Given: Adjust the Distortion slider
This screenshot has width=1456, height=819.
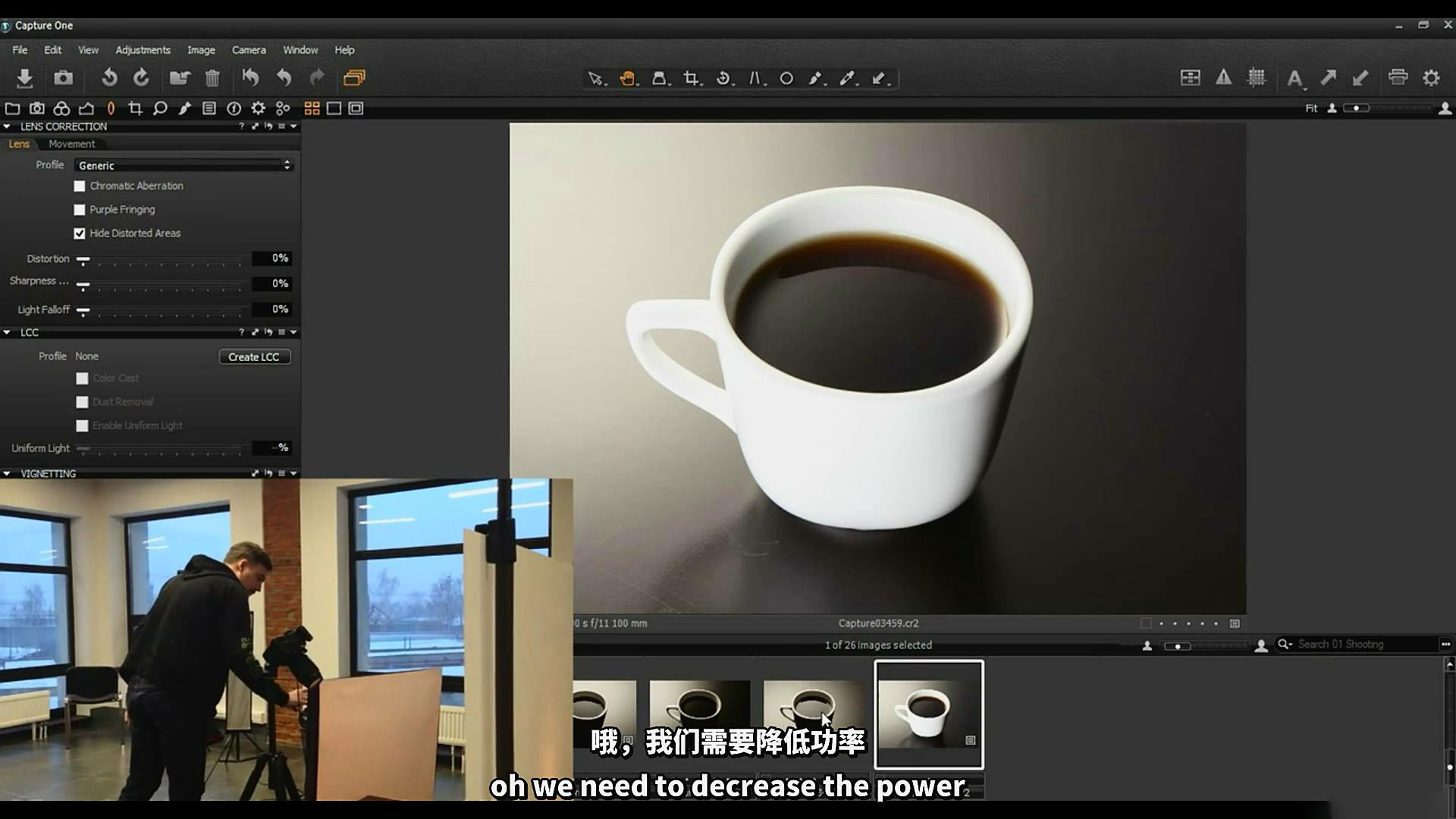Looking at the screenshot, I should point(83,260).
